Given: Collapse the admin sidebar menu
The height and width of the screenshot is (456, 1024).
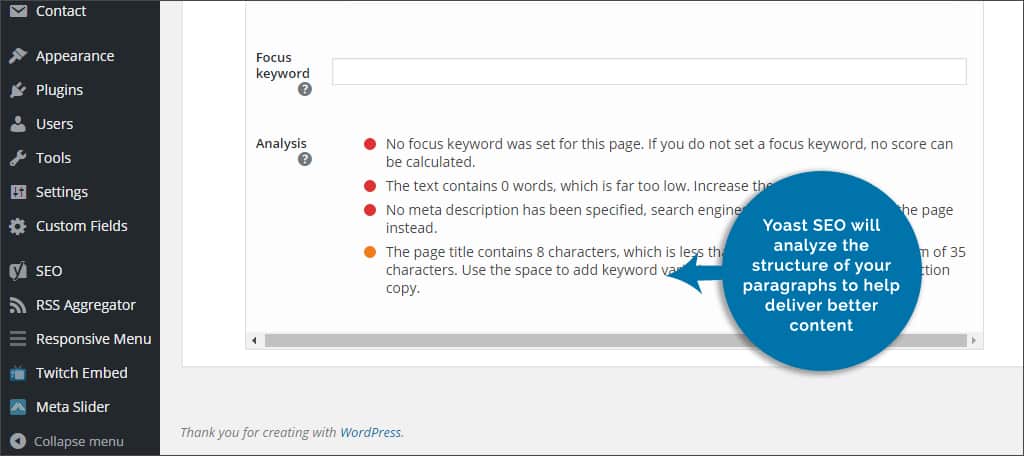Looking at the screenshot, I should [67, 442].
